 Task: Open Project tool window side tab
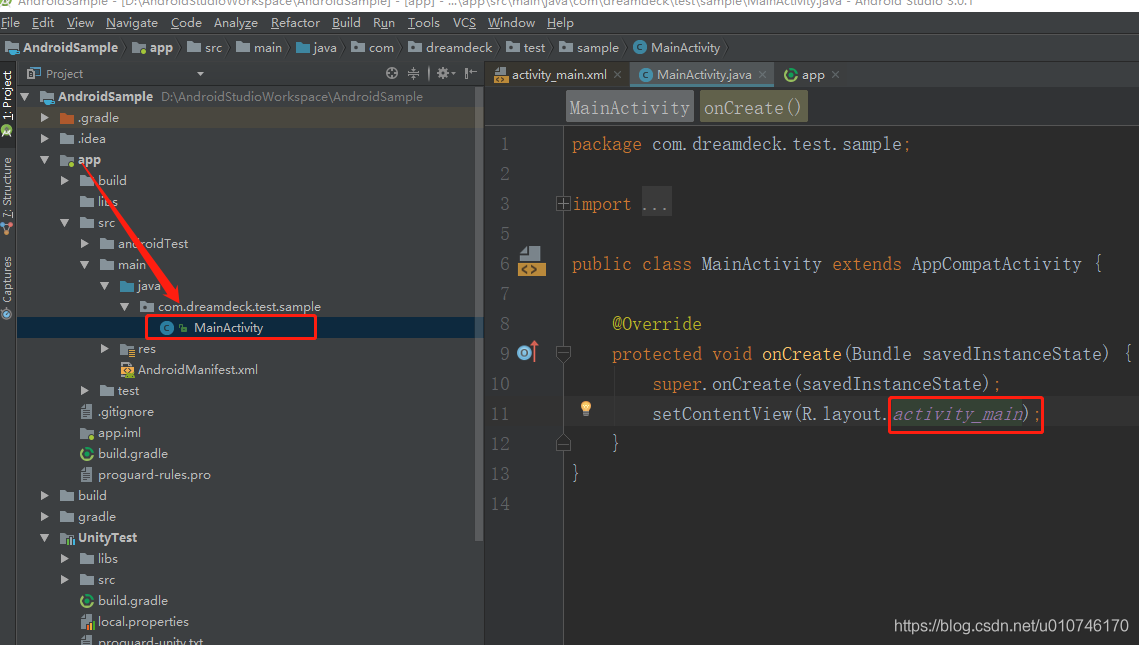click(7, 102)
